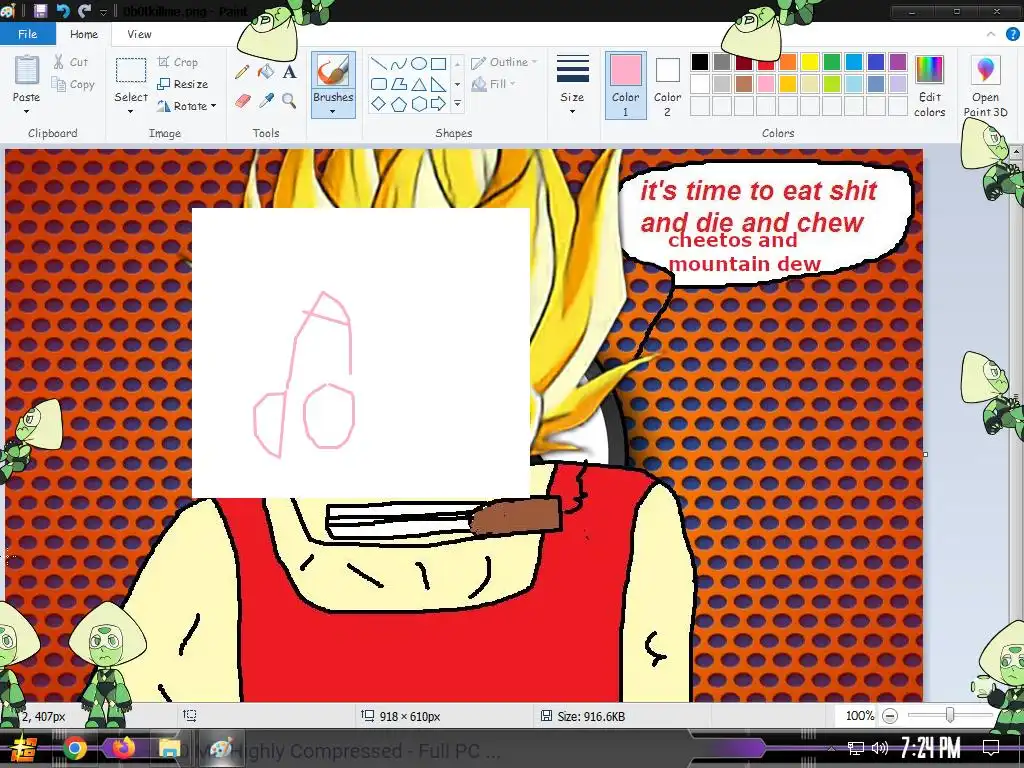
Task: Expand the shapes gallery more arrow
Action: point(457,104)
